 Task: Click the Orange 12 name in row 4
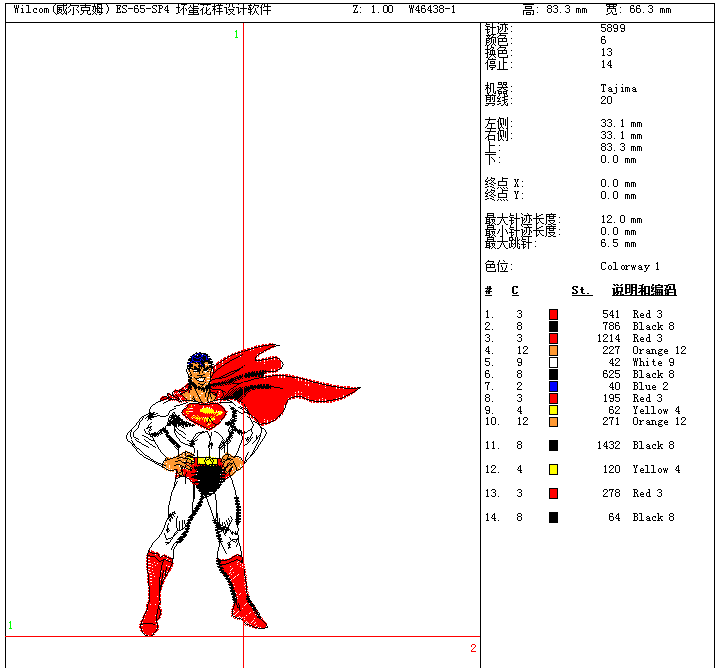659,351
